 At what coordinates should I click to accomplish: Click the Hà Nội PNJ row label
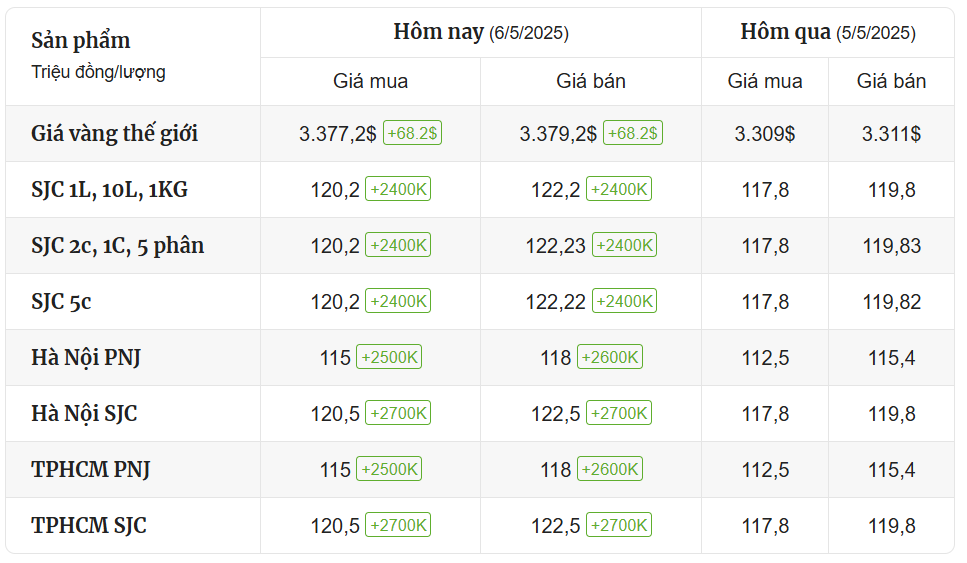[x=86, y=358]
